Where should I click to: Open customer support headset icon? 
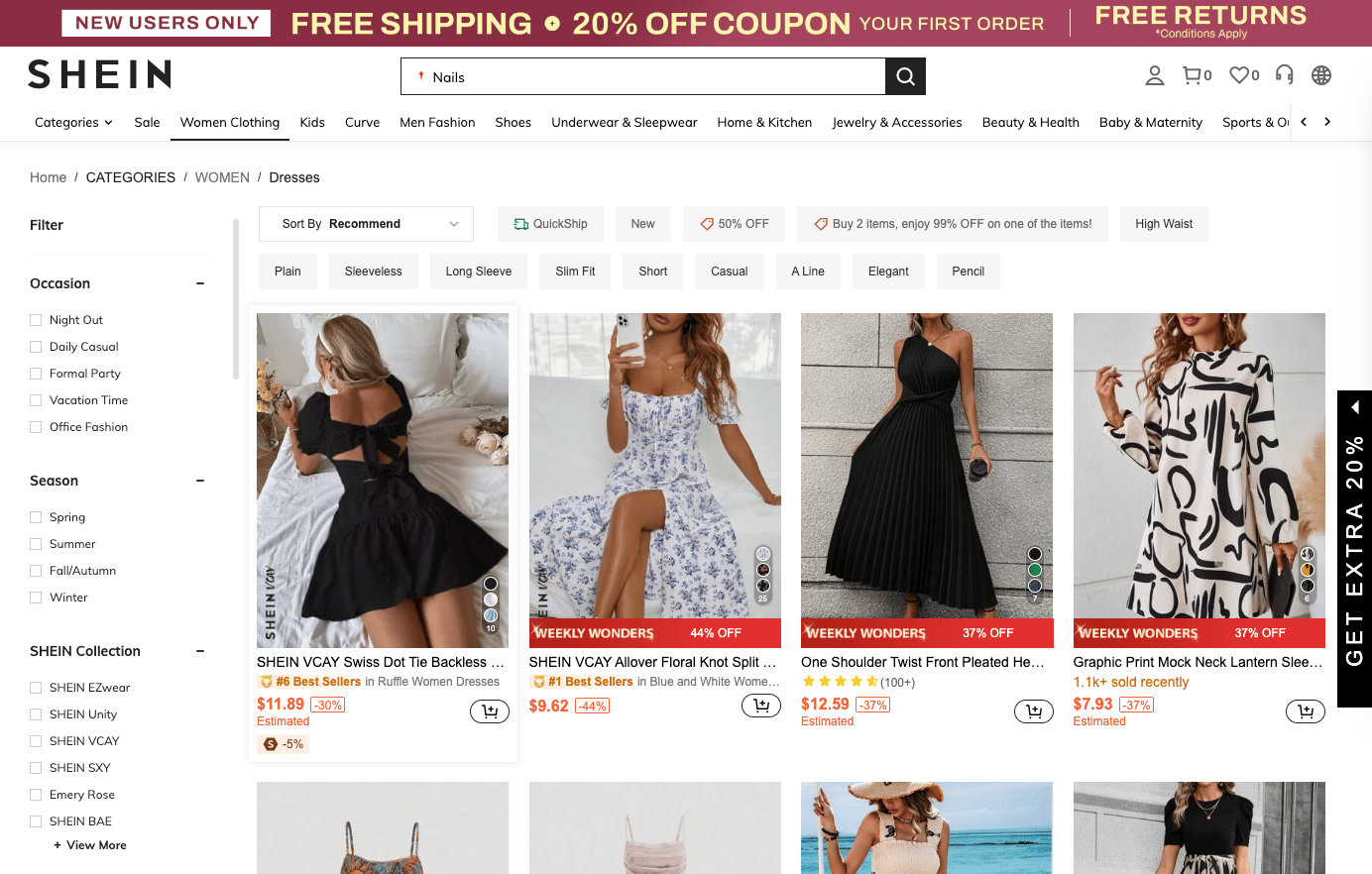(x=1285, y=75)
